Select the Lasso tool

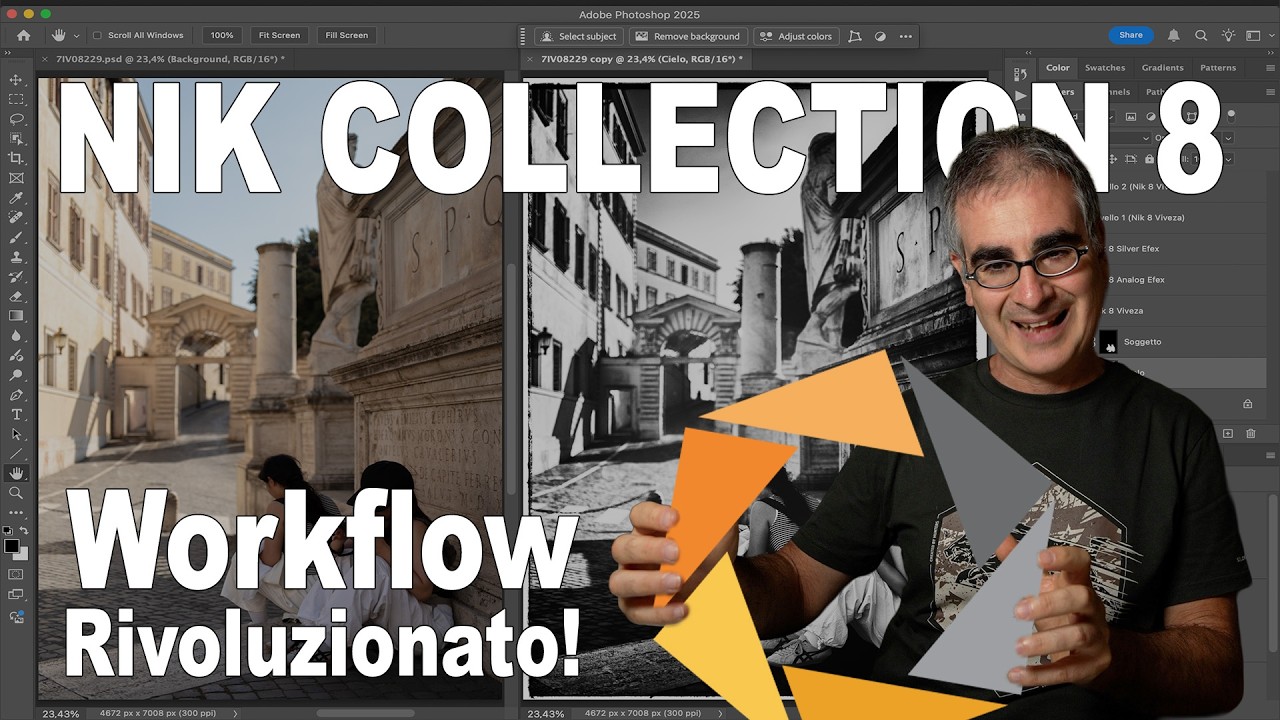tap(16, 119)
